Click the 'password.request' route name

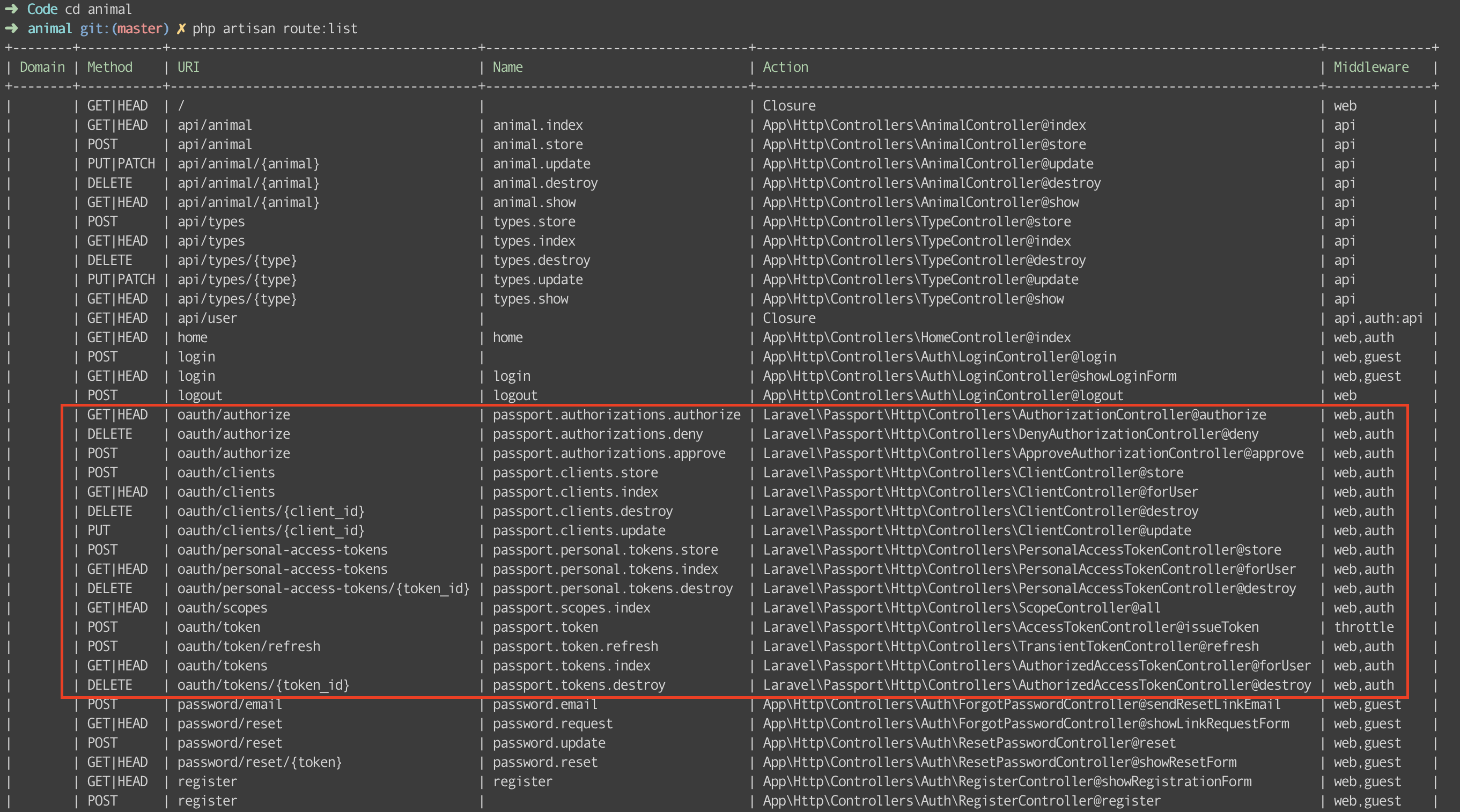click(x=552, y=724)
